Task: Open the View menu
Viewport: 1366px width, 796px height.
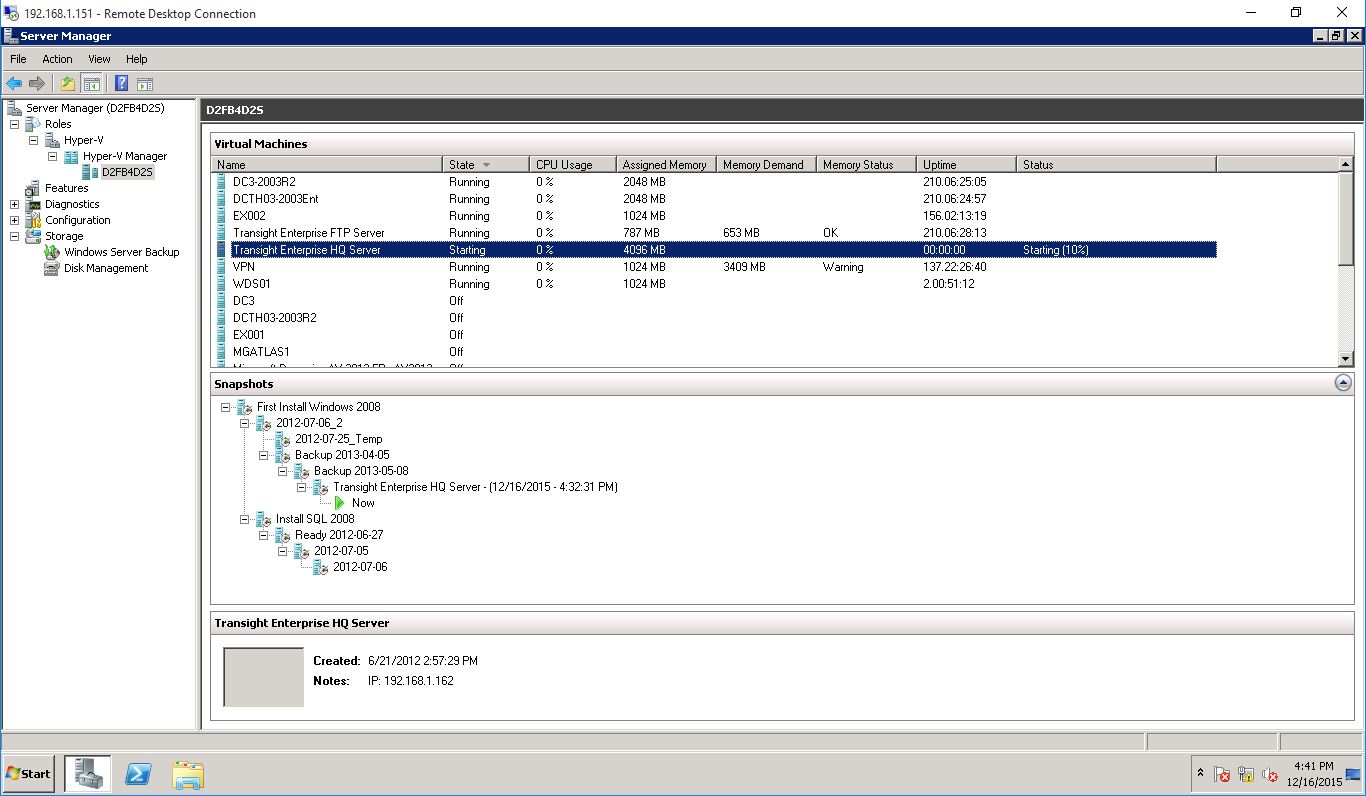Action: pos(99,59)
